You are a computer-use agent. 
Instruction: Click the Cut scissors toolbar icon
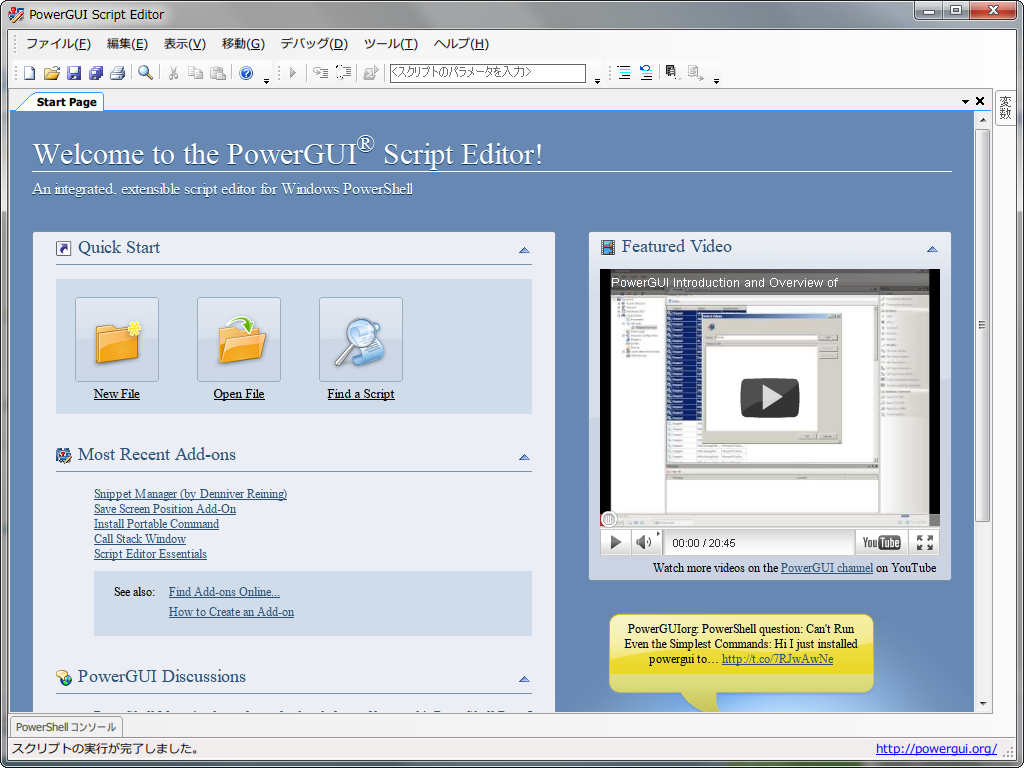pos(173,72)
